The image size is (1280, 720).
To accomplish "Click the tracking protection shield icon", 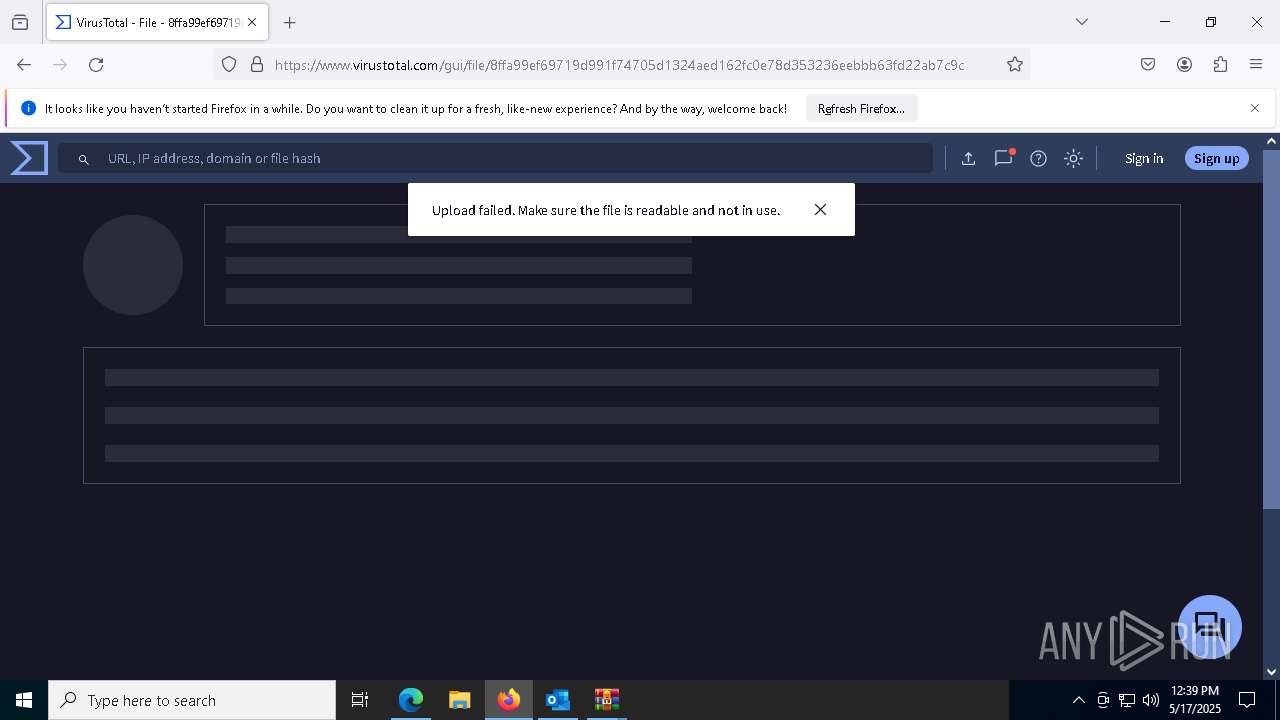I will coord(229,64).
